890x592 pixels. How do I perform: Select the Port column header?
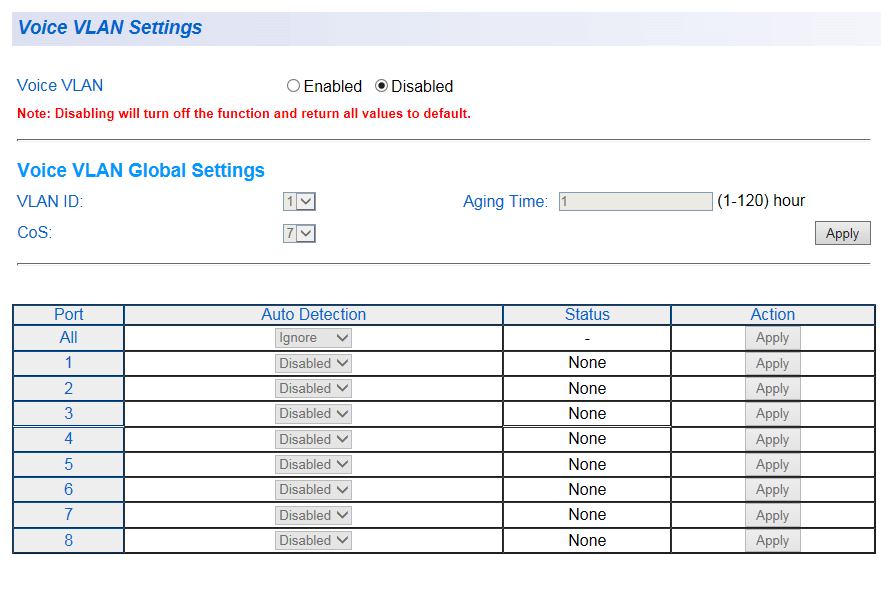[x=68, y=315]
